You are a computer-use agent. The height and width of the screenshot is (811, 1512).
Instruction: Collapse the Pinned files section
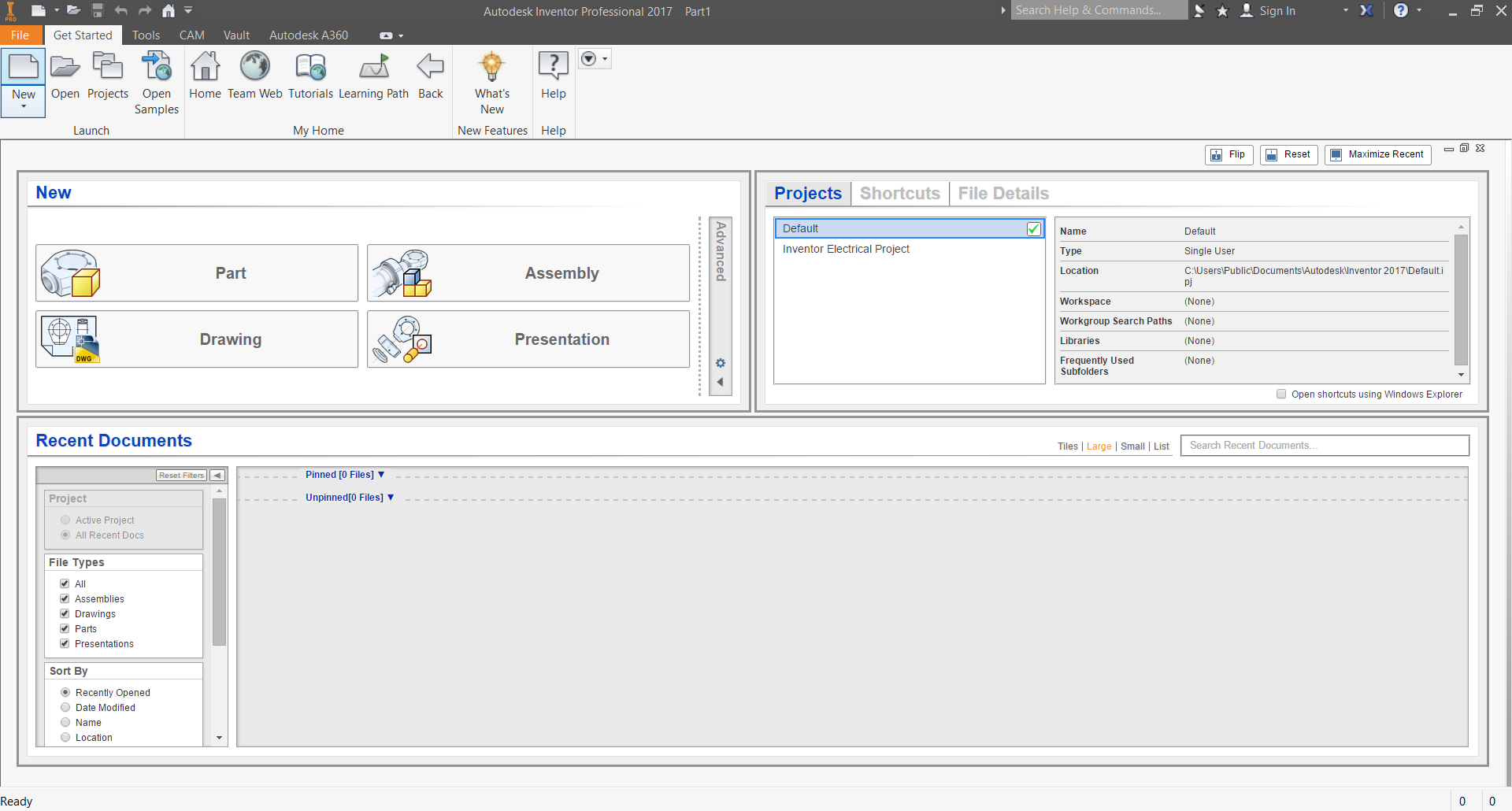pyautogui.click(x=381, y=475)
